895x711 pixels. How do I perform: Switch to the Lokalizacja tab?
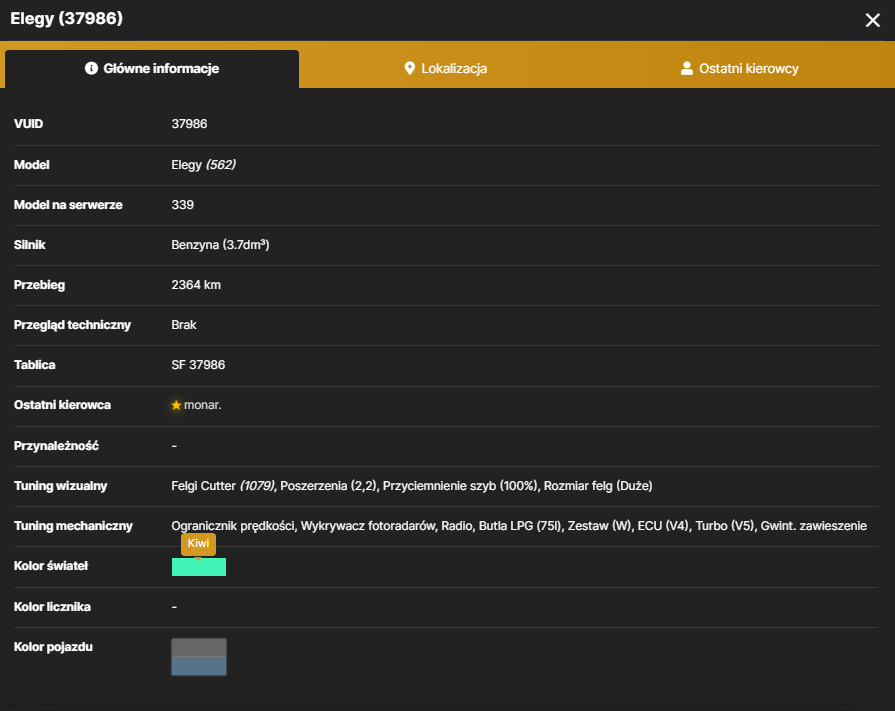[446, 68]
